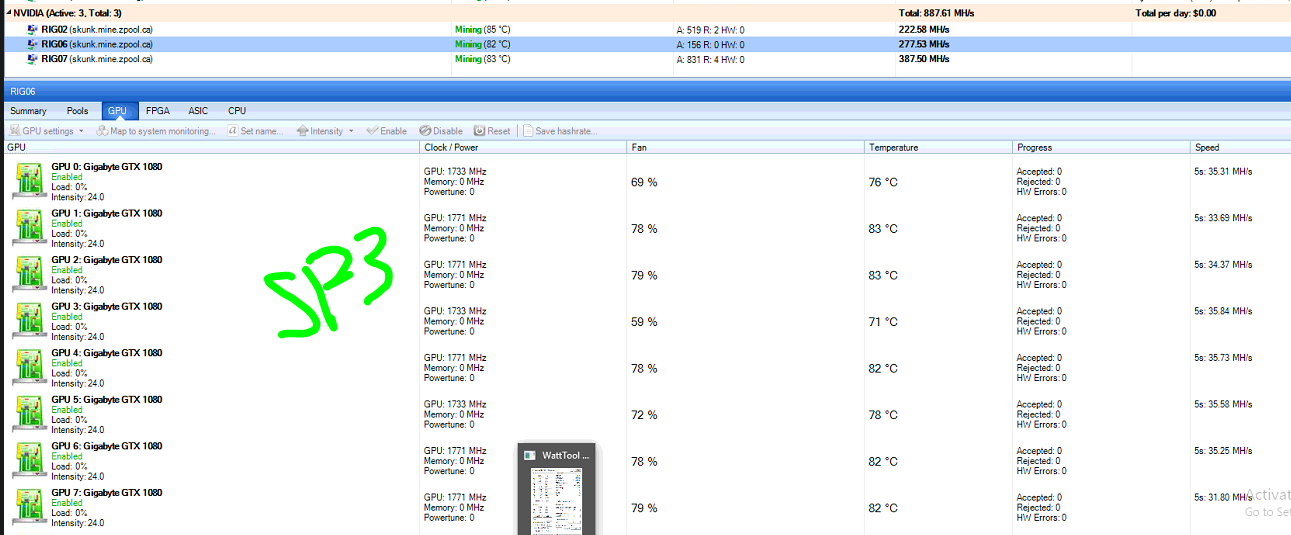Select GPU 3 card icon
This screenshot has width=1291, height=535.
[29, 321]
